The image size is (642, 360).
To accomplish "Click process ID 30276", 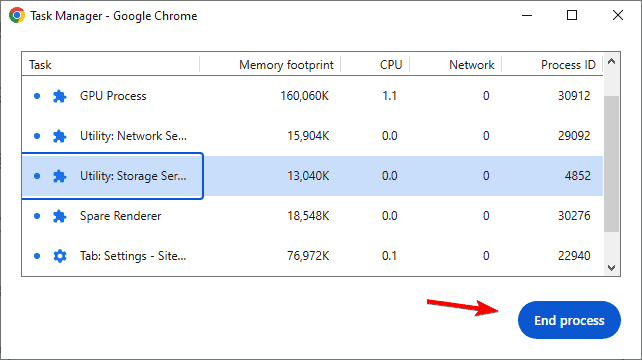I will point(574,216).
